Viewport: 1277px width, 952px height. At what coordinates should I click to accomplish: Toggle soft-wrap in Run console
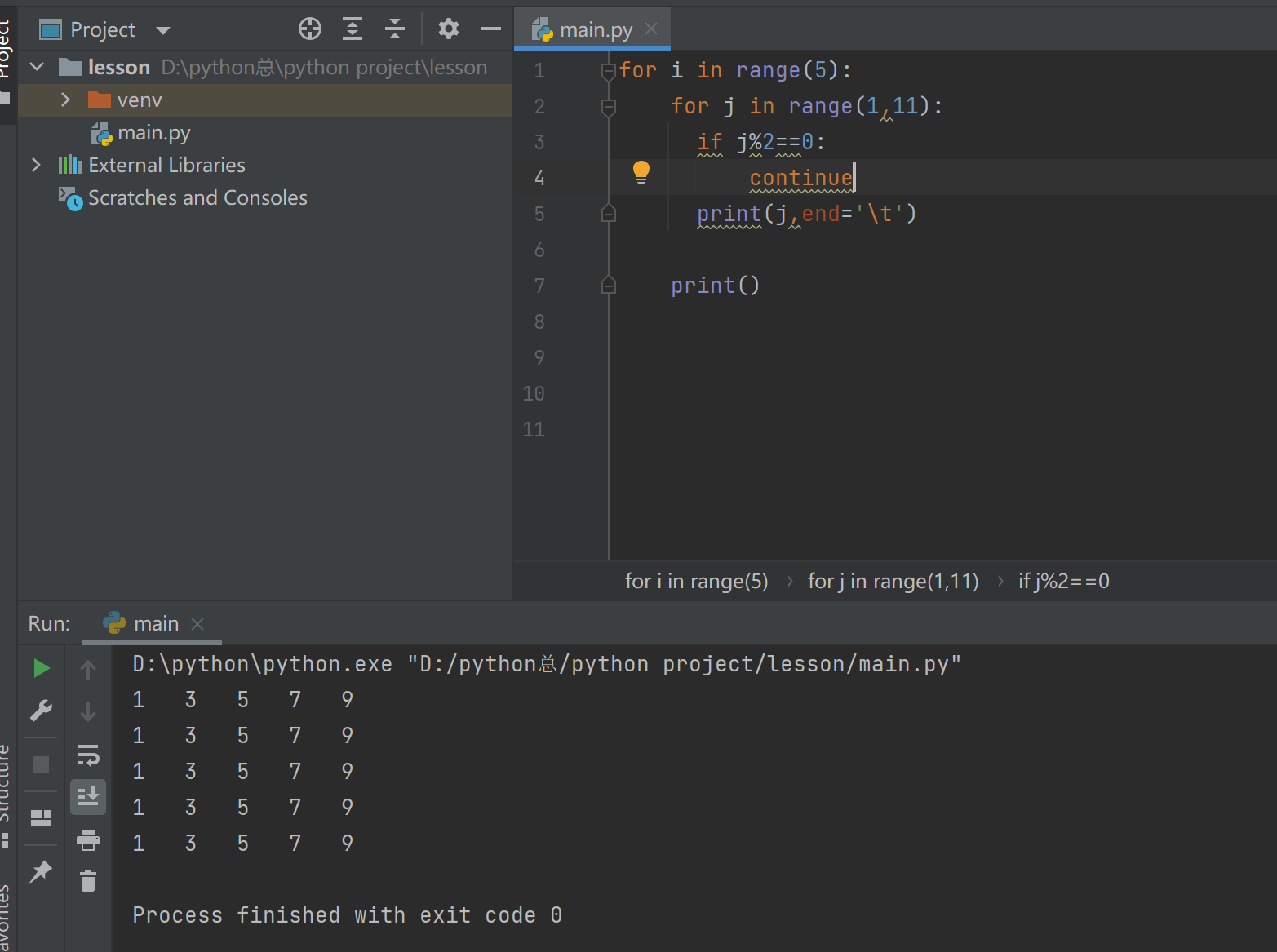coord(88,755)
